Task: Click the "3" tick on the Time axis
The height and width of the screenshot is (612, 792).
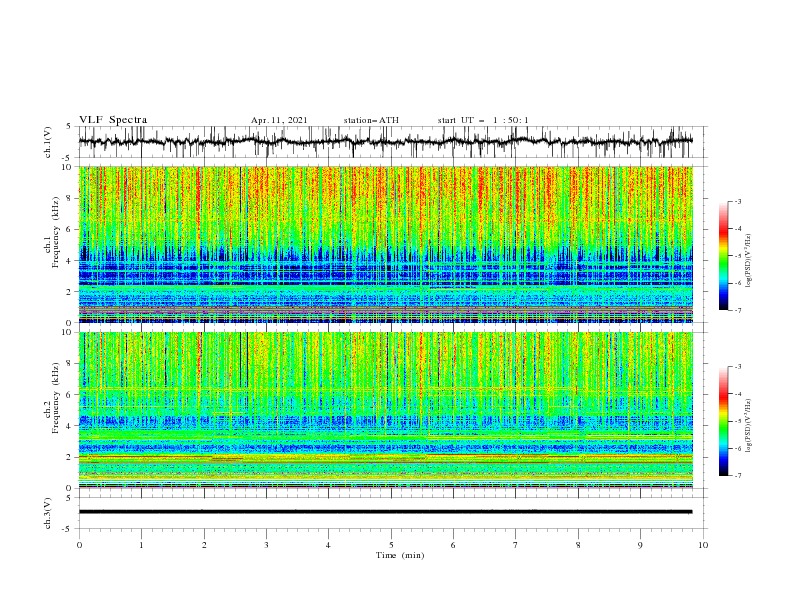Action: tap(266, 545)
